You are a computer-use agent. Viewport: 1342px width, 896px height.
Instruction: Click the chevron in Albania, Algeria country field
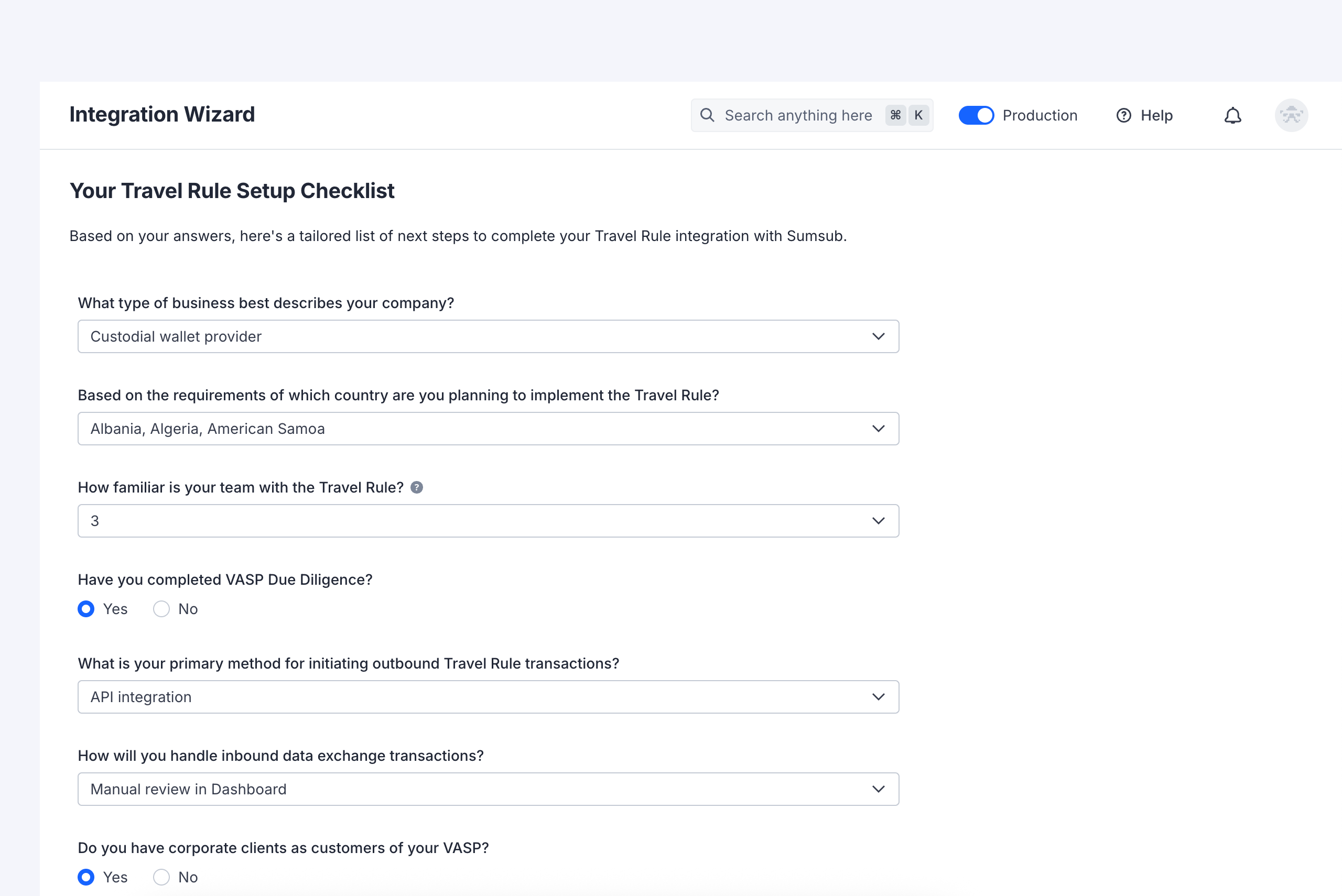click(x=879, y=429)
